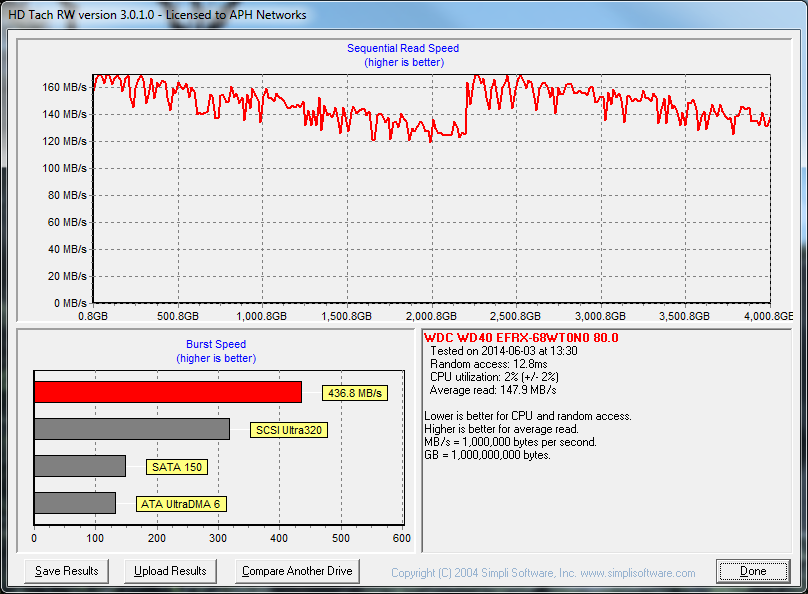808x594 pixels.
Task: Select the WDC WD40 EFRX drive heading
Action: (x=521, y=338)
